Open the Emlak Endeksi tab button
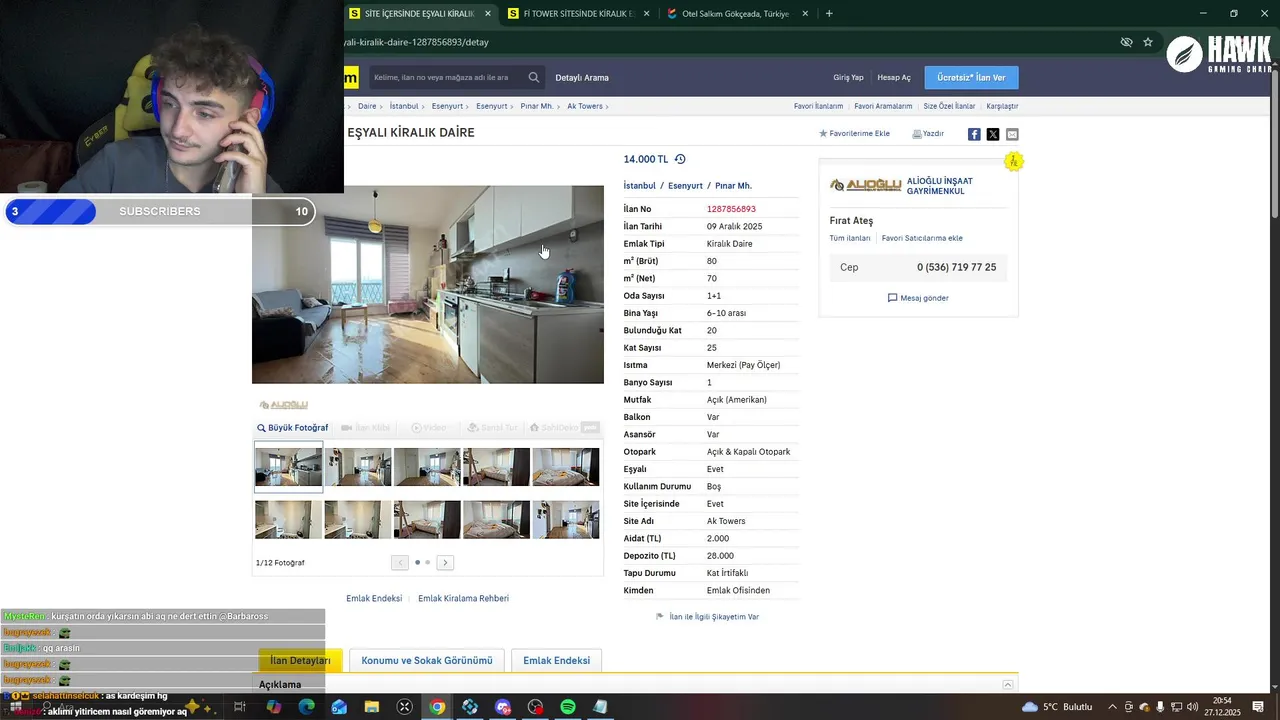The image size is (1280, 720). (x=556, y=660)
